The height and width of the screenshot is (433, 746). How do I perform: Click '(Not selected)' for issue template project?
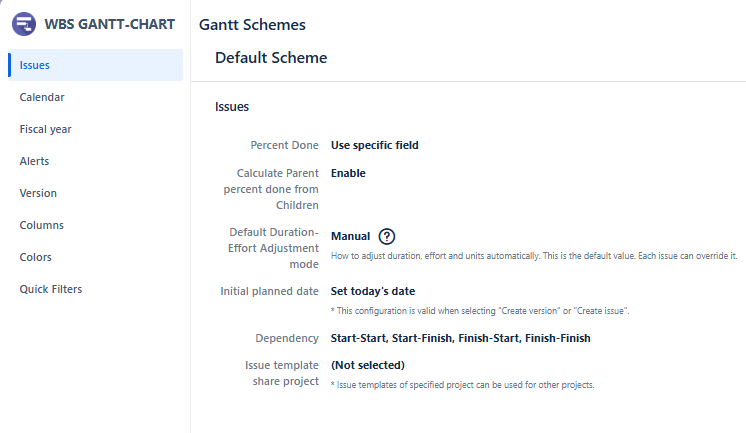368,365
